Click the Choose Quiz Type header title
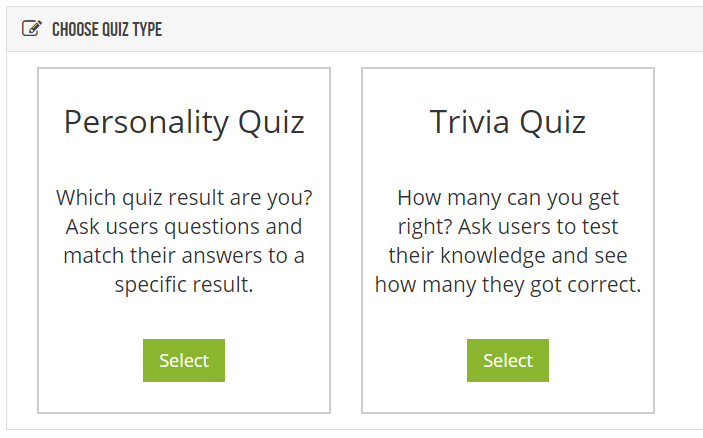703x438 pixels. point(107,30)
